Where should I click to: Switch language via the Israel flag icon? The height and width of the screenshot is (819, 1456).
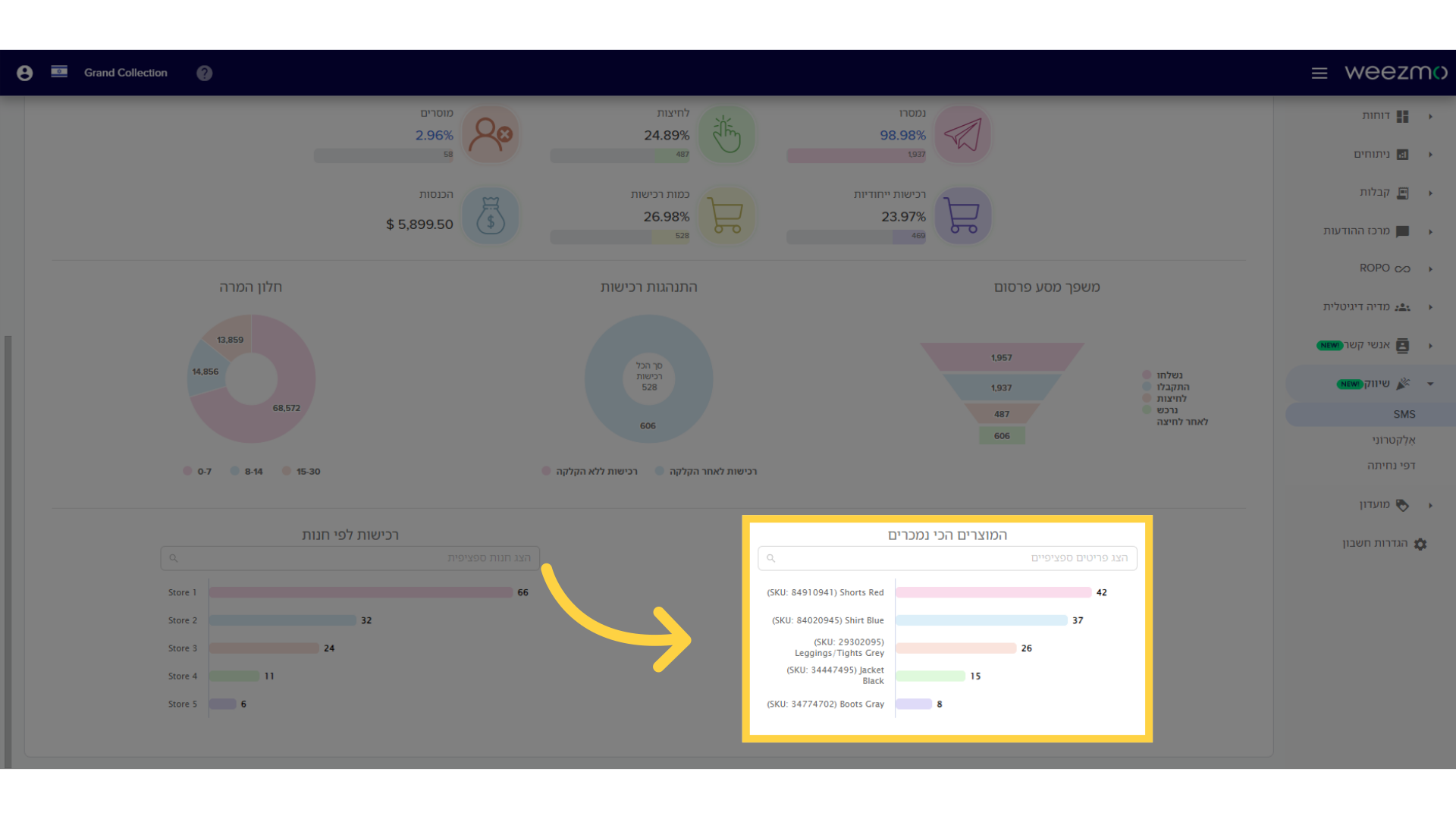tap(59, 71)
